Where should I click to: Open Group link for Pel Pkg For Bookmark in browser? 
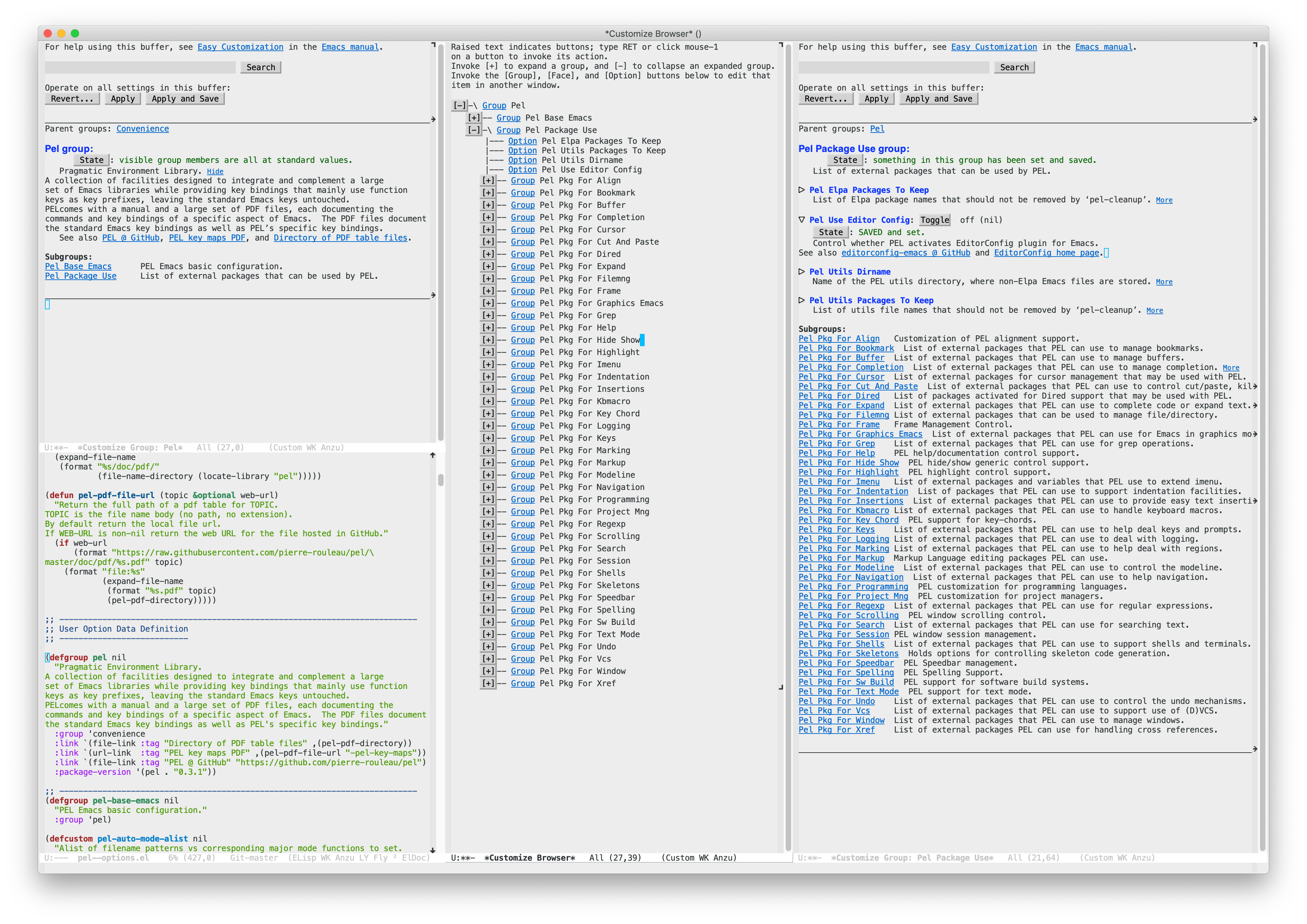pos(523,193)
